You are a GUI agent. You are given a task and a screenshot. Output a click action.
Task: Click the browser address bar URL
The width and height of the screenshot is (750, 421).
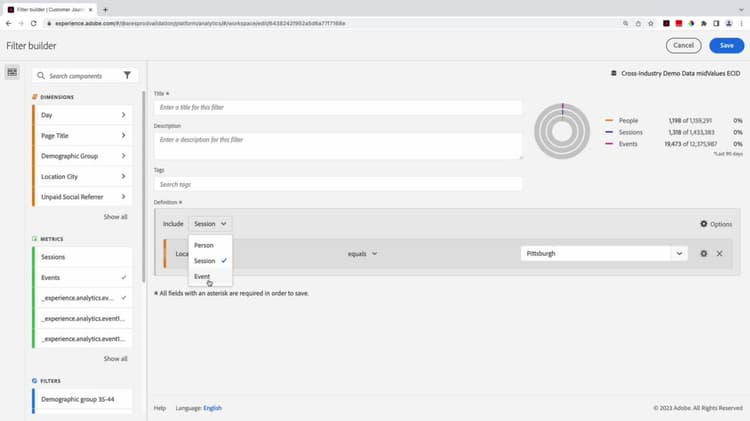point(200,23)
